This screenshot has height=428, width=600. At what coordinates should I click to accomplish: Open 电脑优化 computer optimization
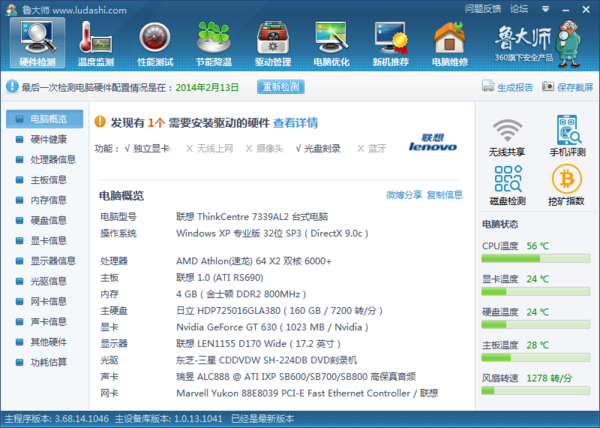pos(333,43)
